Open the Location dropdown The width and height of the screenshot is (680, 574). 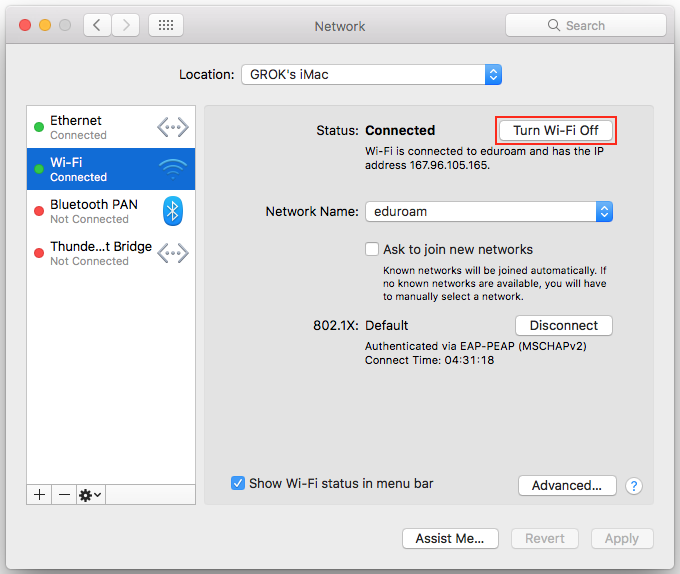coord(371,75)
